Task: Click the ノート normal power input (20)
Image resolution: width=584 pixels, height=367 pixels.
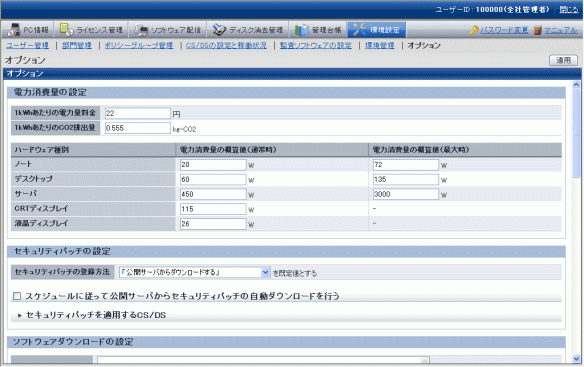Action: (x=213, y=165)
